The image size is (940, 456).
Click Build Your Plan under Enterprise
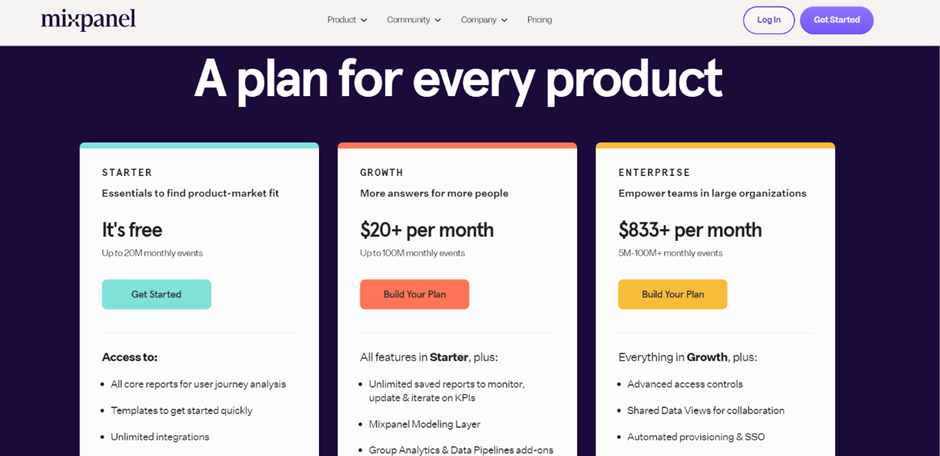point(673,294)
